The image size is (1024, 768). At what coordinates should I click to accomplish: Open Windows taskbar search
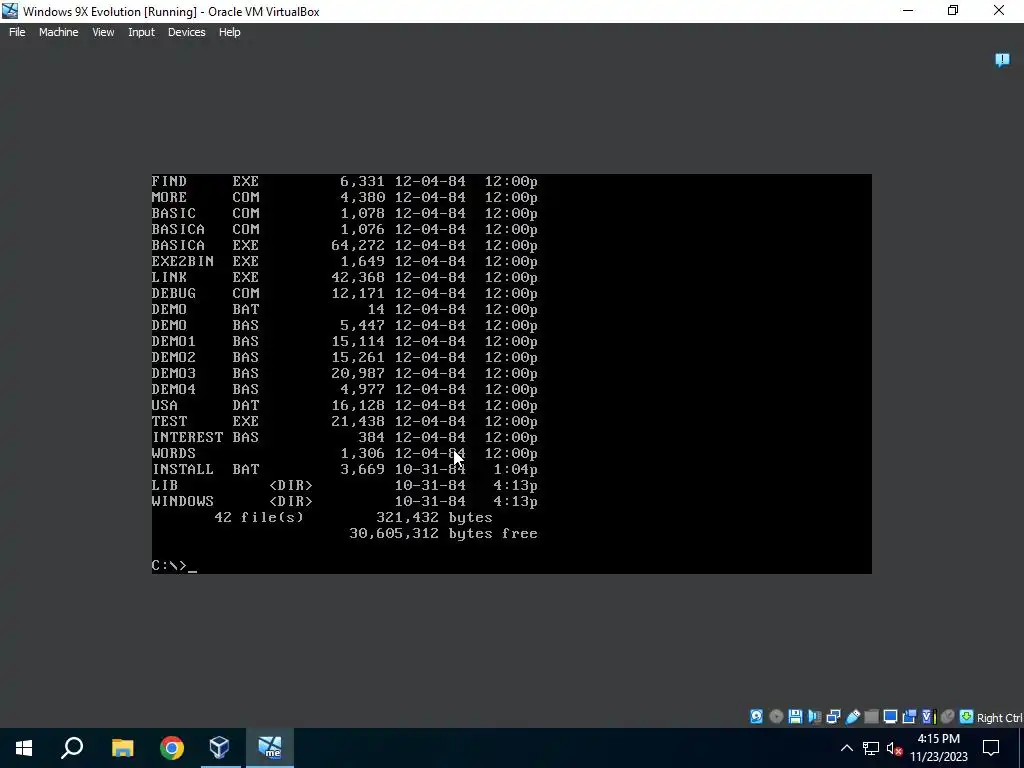point(72,748)
